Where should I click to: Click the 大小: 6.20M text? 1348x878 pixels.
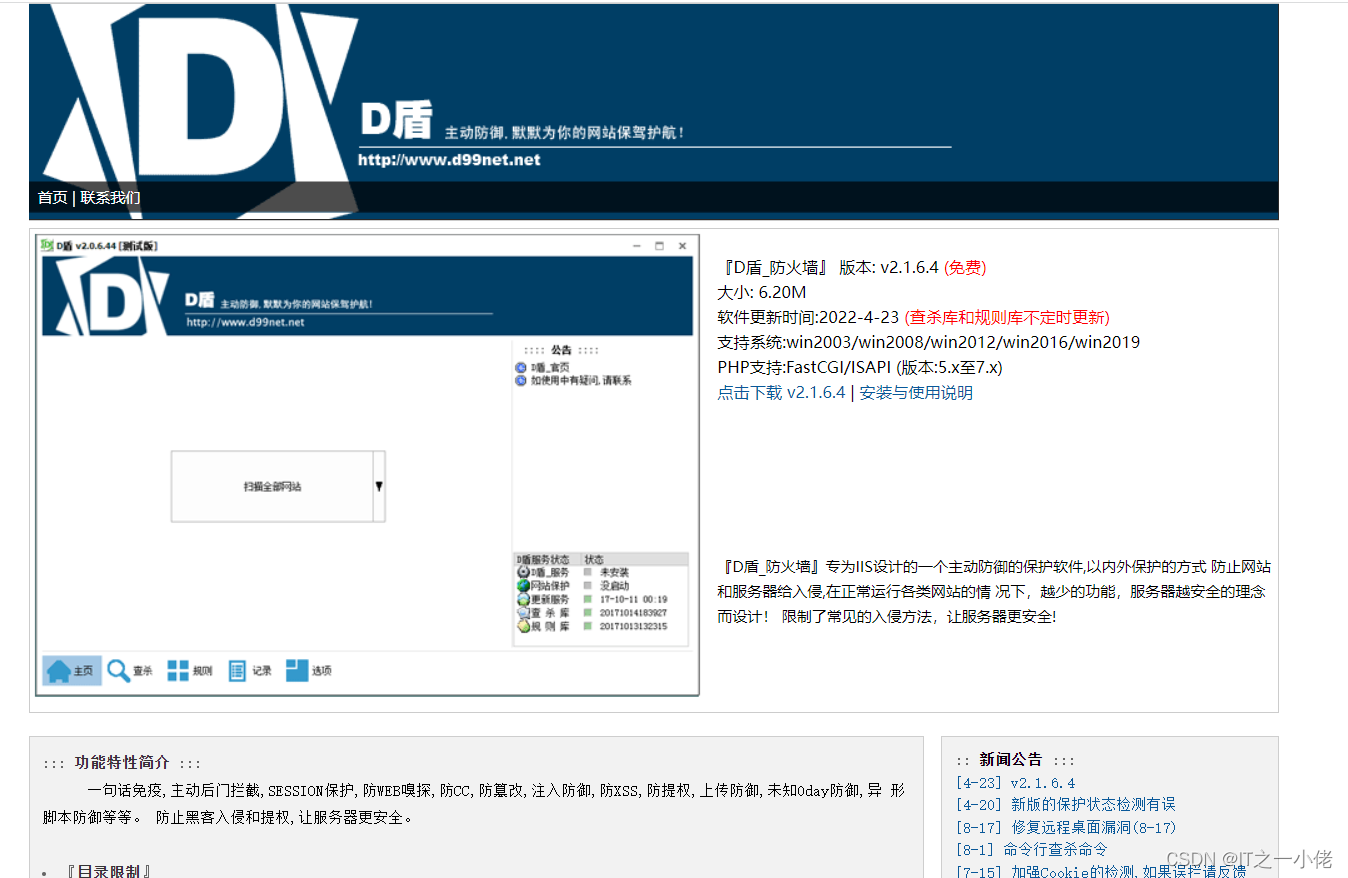[762, 292]
